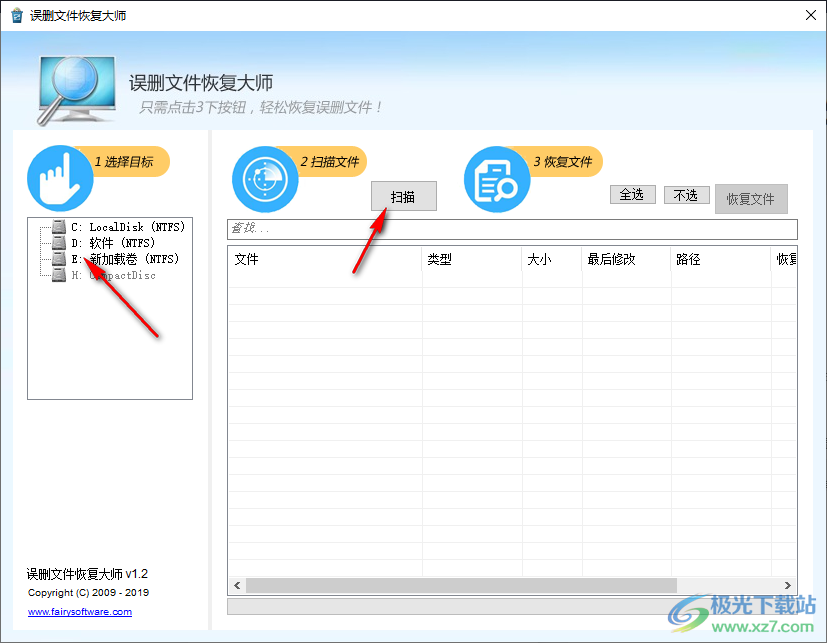The width and height of the screenshot is (827, 643).
Task: Sort by the 最后修改 column header
Action: (x=627, y=259)
